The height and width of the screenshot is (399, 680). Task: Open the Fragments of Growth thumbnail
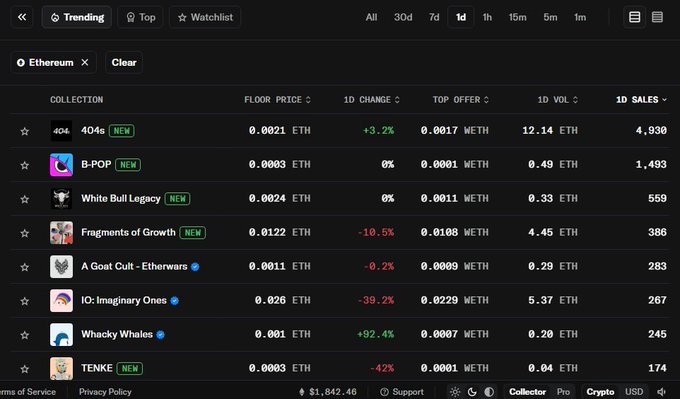(62, 232)
